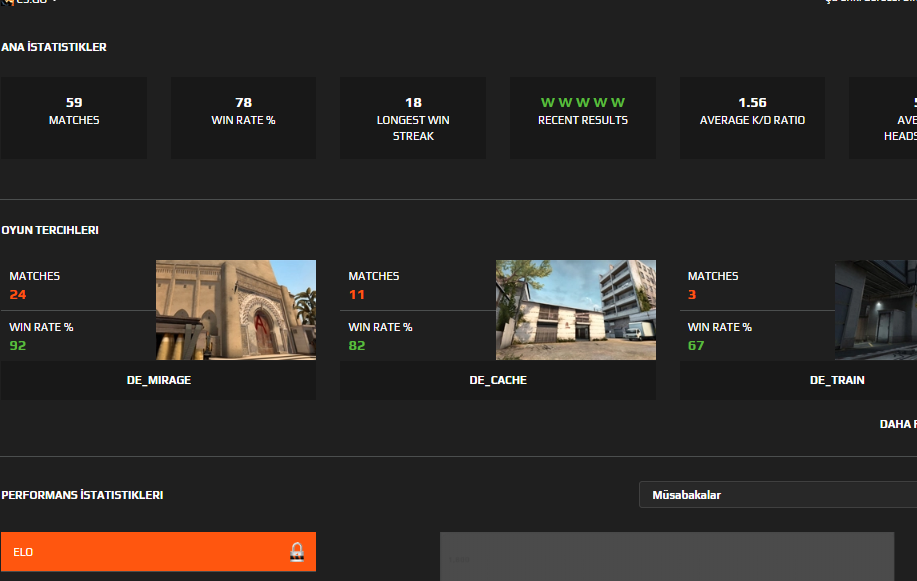
Task: Click the Recent Results W W W W W card
Action: click(x=582, y=118)
